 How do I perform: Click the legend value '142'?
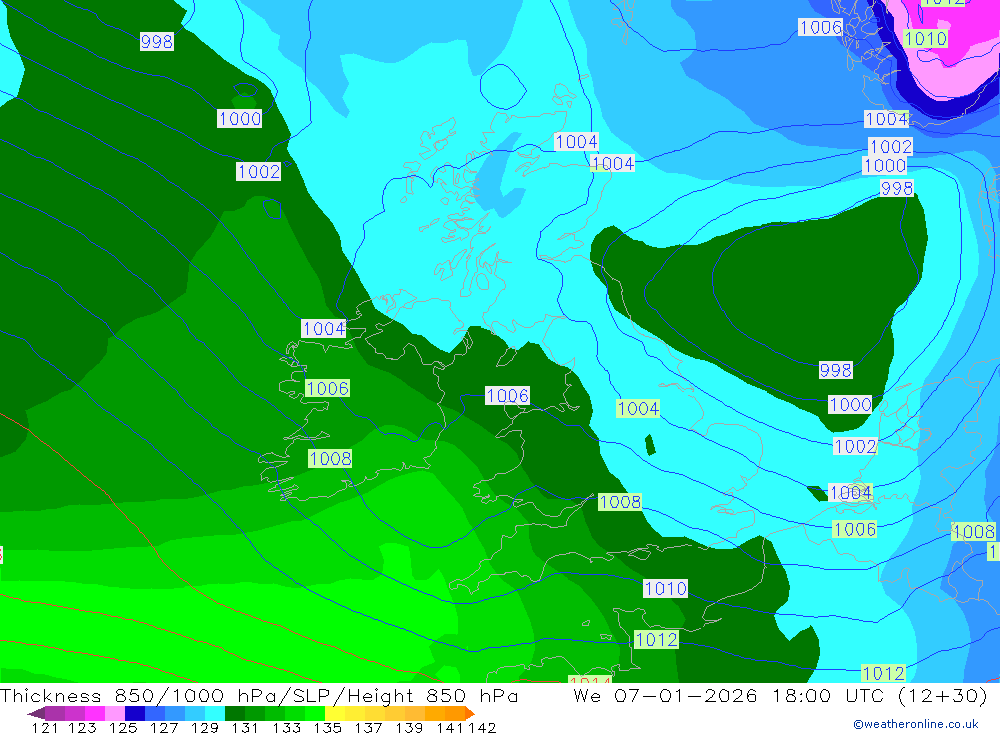coord(482,728)
